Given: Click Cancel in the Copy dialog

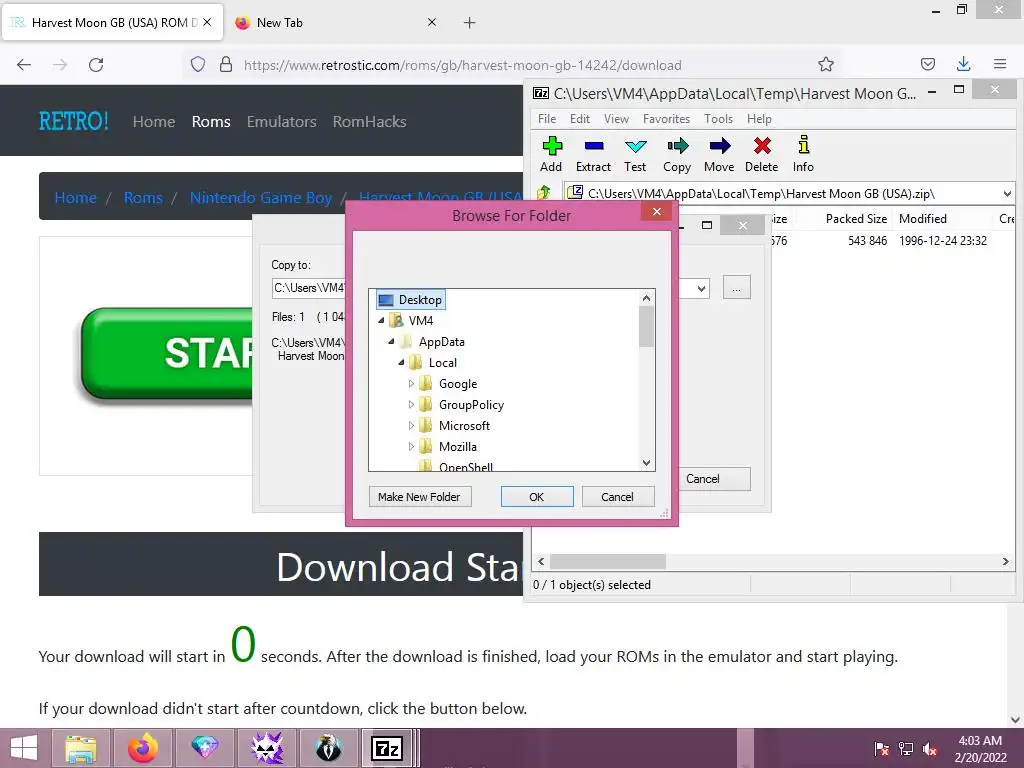Looking at the screenshot, I should click(x=714, y=479).
